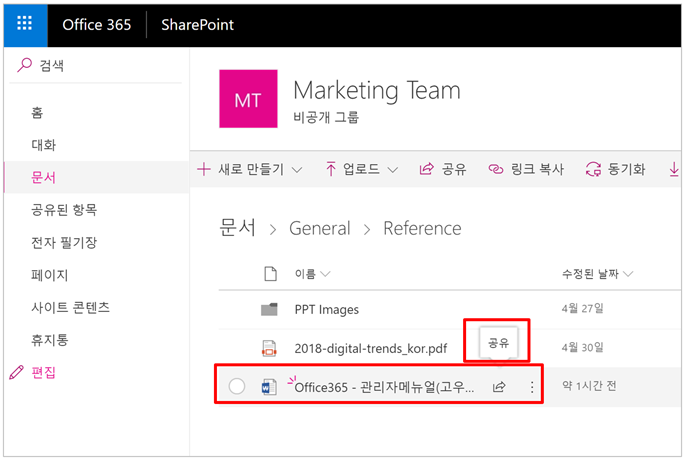
Task: Open 휴지통 in the left navigation
Action: 49,340
